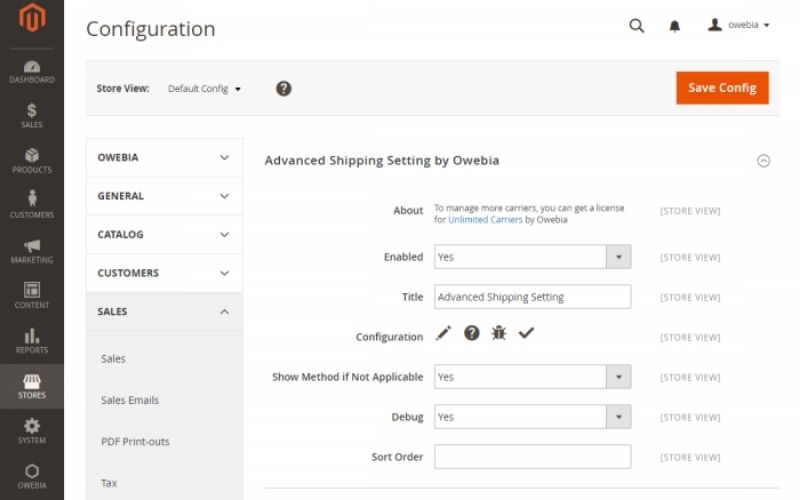Expand the GENERAL config section
The width and height of the screenshot is (800, 500).
point(164,196)
